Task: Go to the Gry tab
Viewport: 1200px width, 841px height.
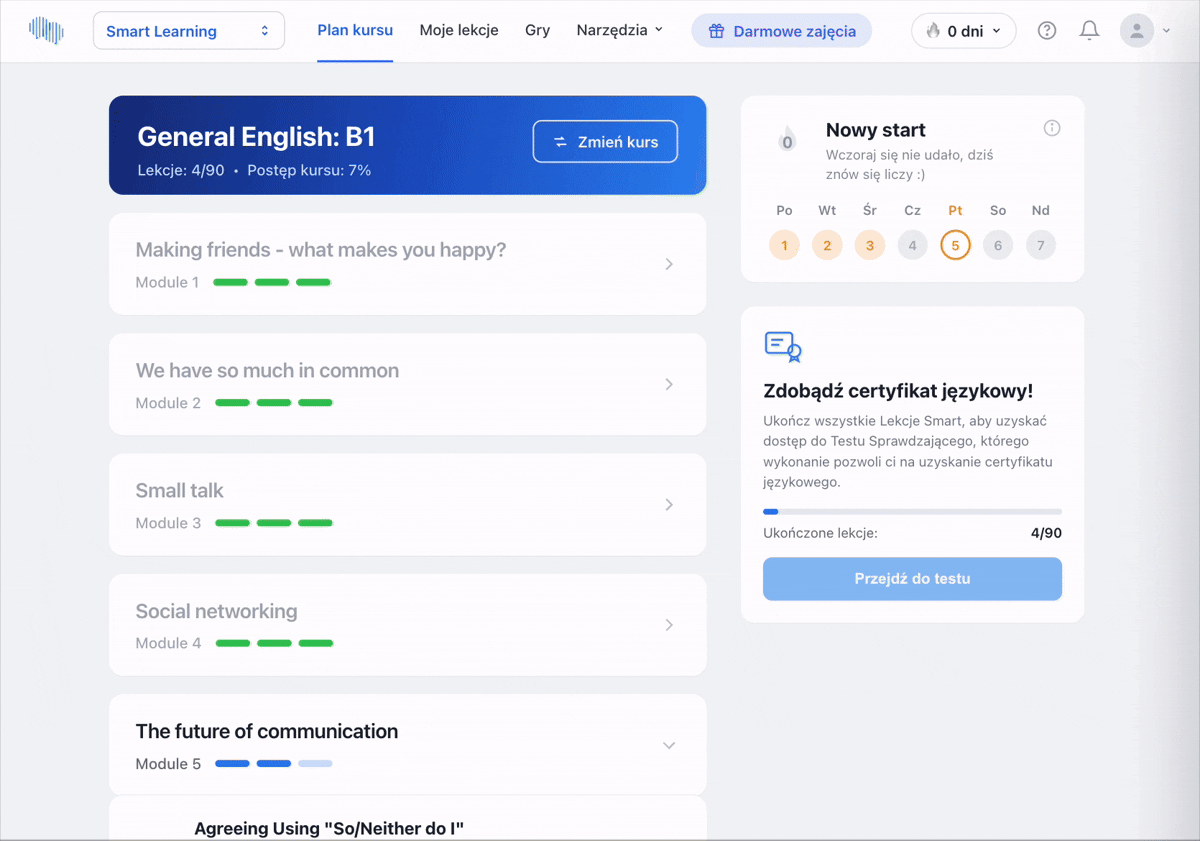Action: tap(538, 30)
